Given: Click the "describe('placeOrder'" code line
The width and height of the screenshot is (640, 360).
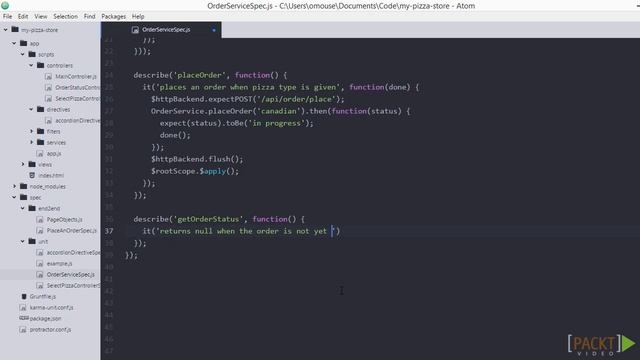Looking at the screenshot, I should pyautogui.click(x=210, y=75).
